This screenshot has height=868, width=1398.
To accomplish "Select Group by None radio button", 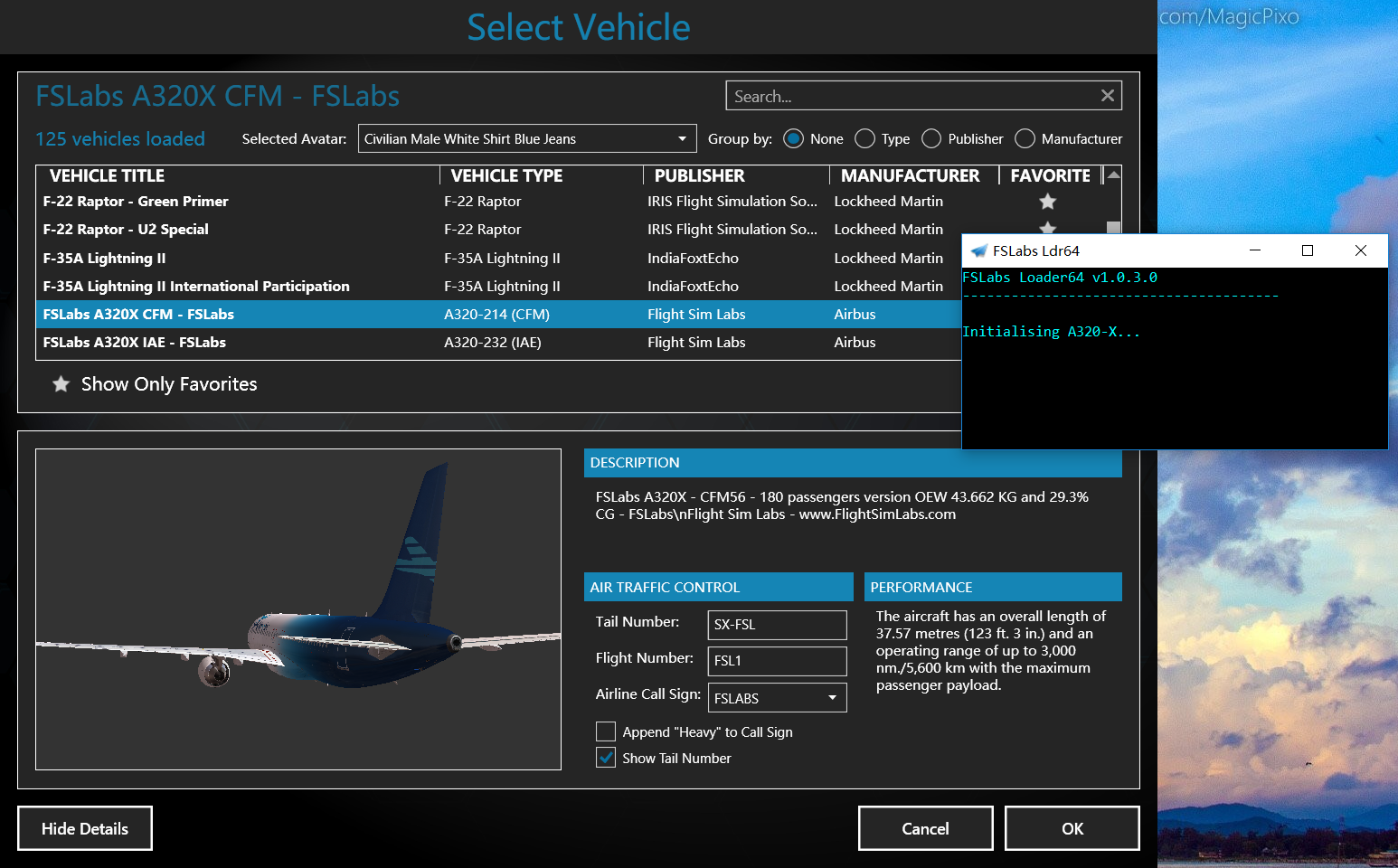I will coord(793,138).
